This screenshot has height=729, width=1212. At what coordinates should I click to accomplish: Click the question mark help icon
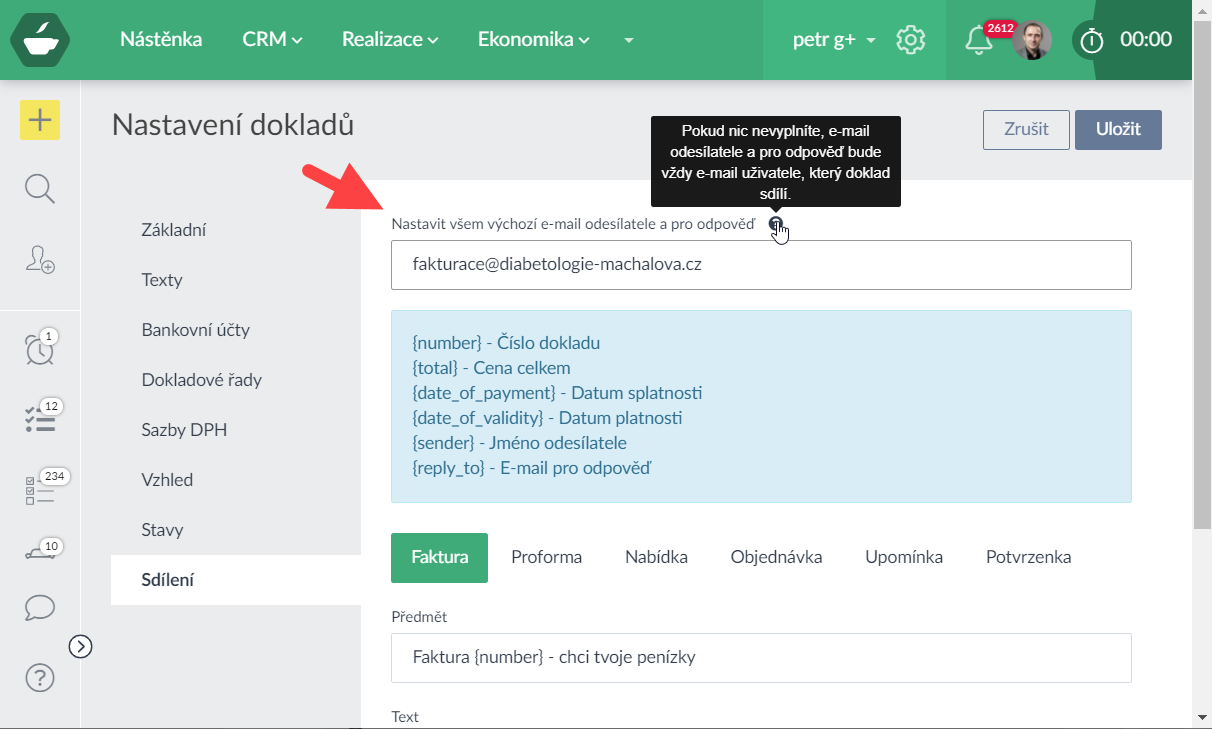pos(40,678)
